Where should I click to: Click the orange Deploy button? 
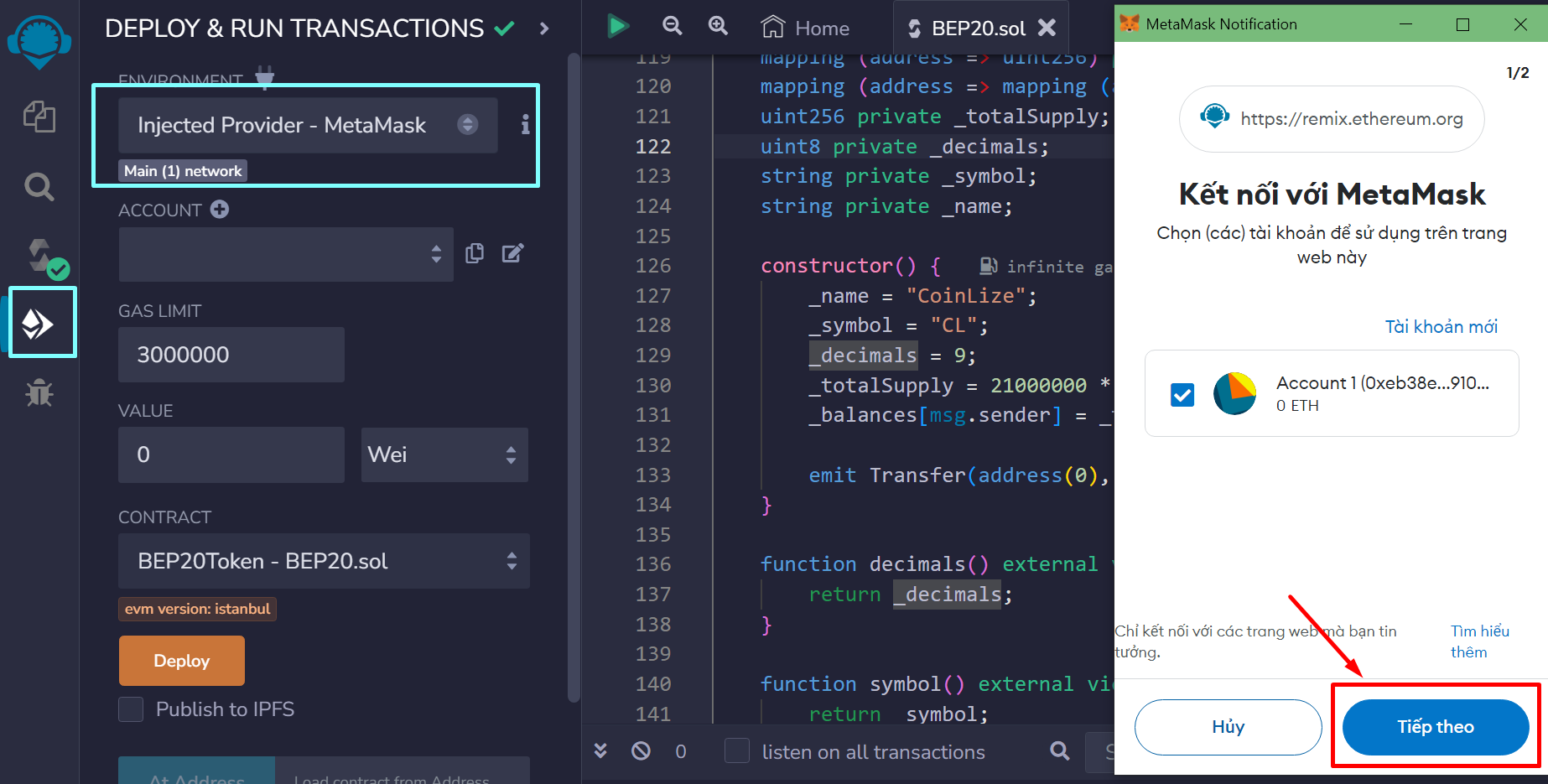click(182, 661)
